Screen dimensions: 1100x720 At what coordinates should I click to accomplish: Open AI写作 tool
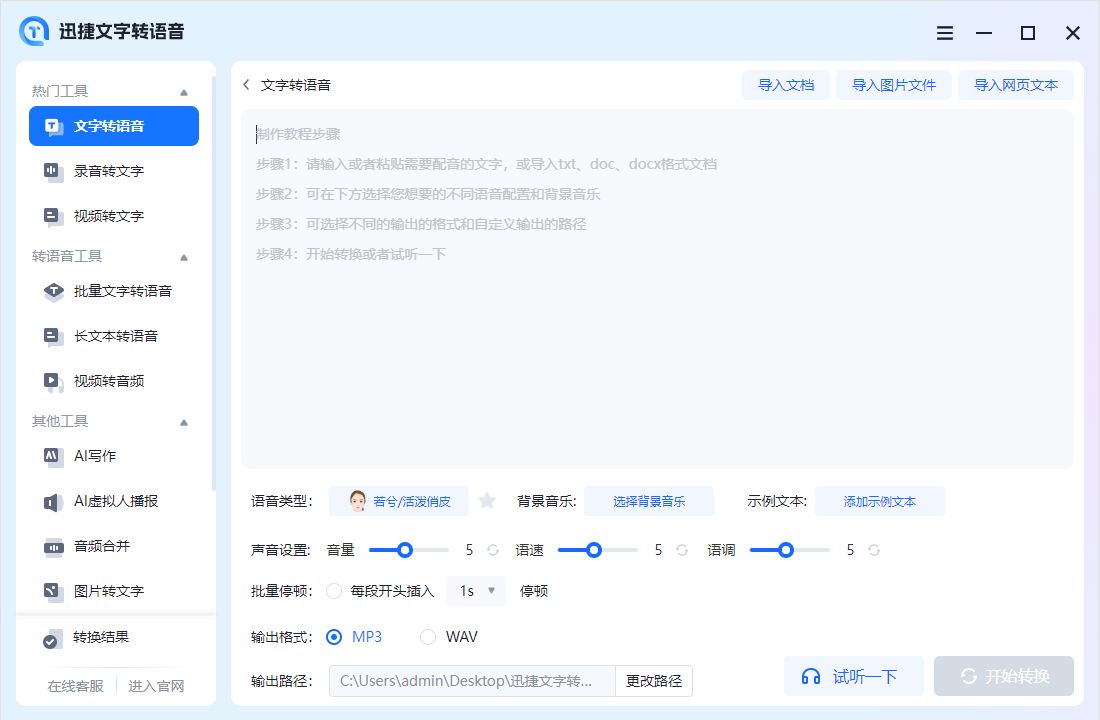pyautogui.click(x=114, y=456)
